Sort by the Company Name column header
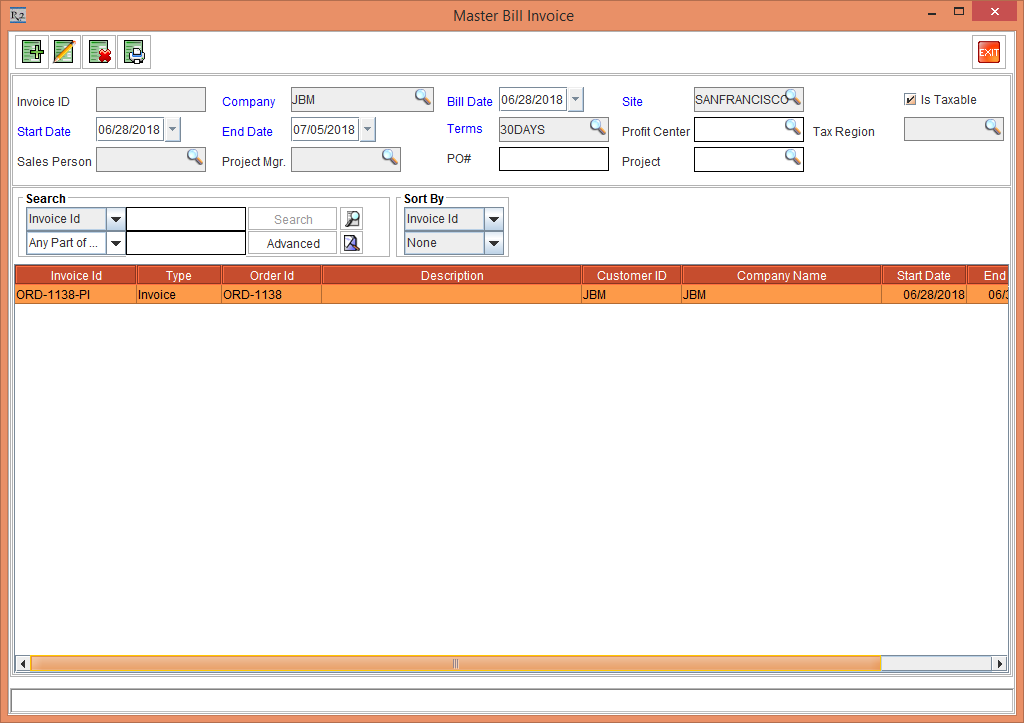The height and width of the screenshot is (723, 1024). pyautogui.click(x=781, y=276)
